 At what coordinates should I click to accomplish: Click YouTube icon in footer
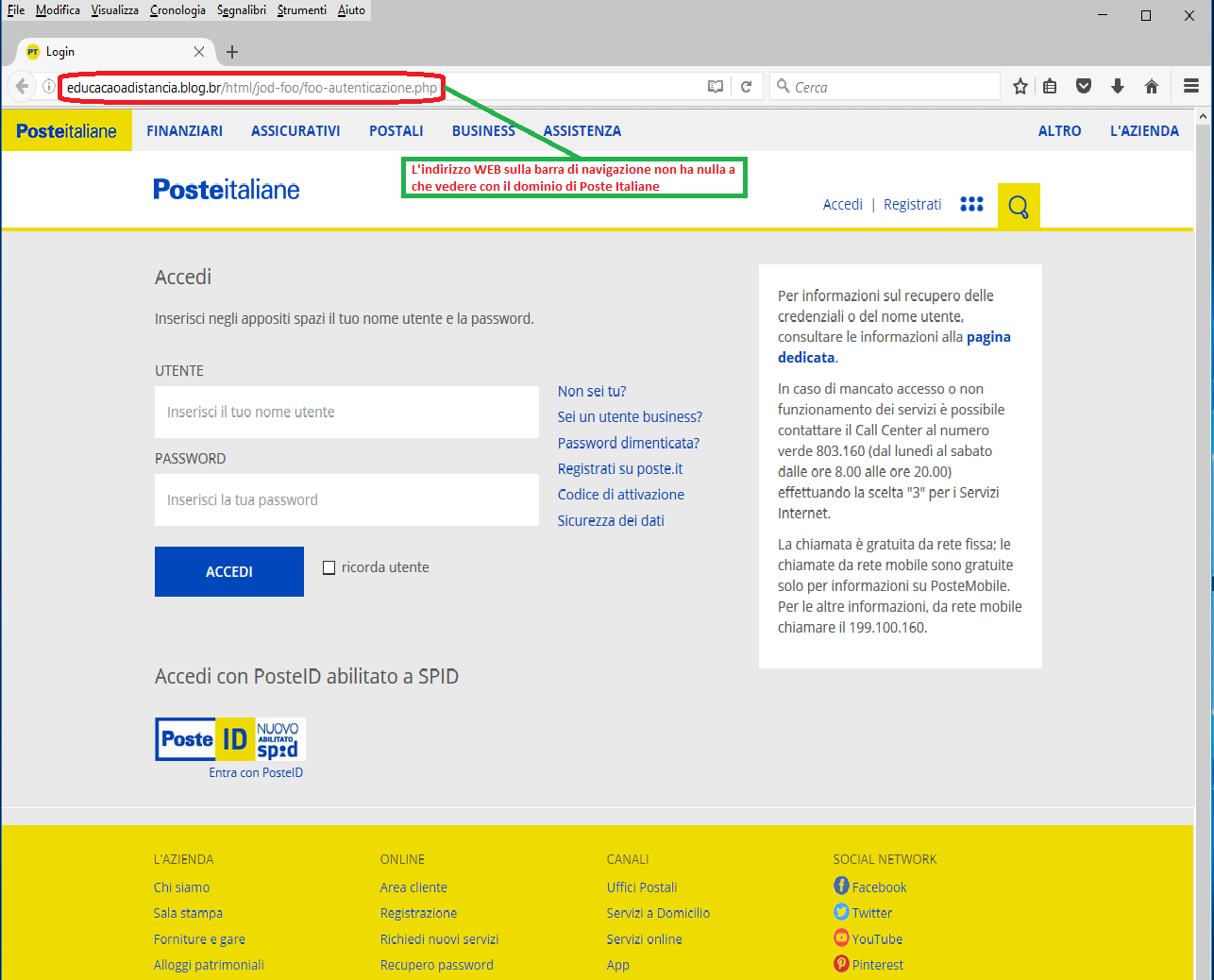coord(841,938)
